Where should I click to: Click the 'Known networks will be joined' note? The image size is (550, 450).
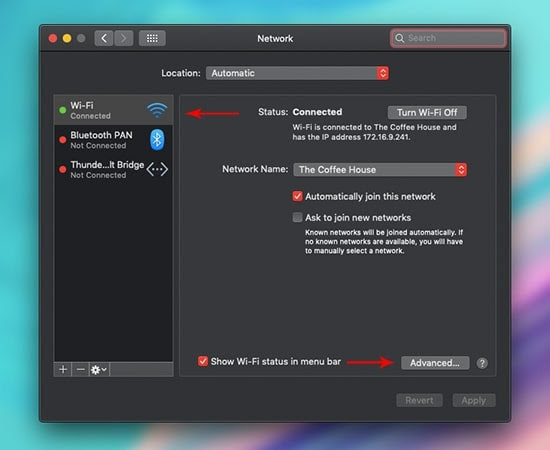coord(384,242)
